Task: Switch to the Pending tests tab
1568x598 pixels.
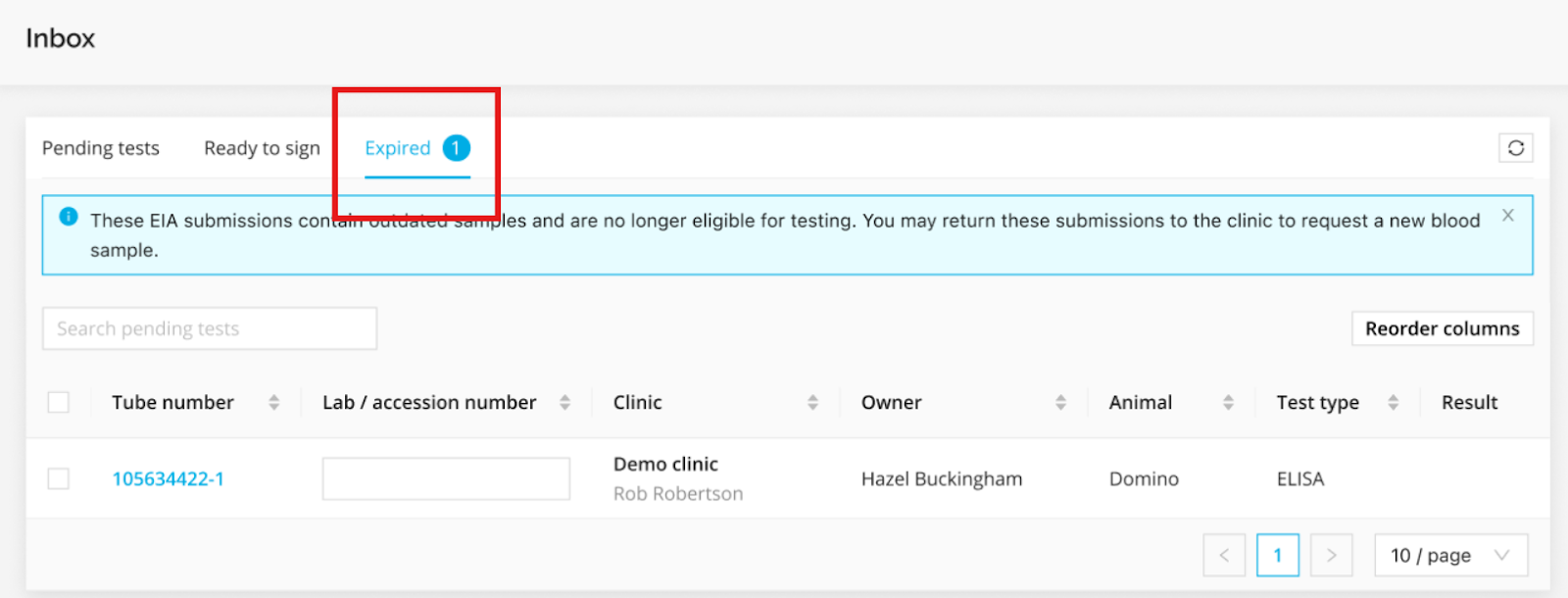Action: click(100, 148)
